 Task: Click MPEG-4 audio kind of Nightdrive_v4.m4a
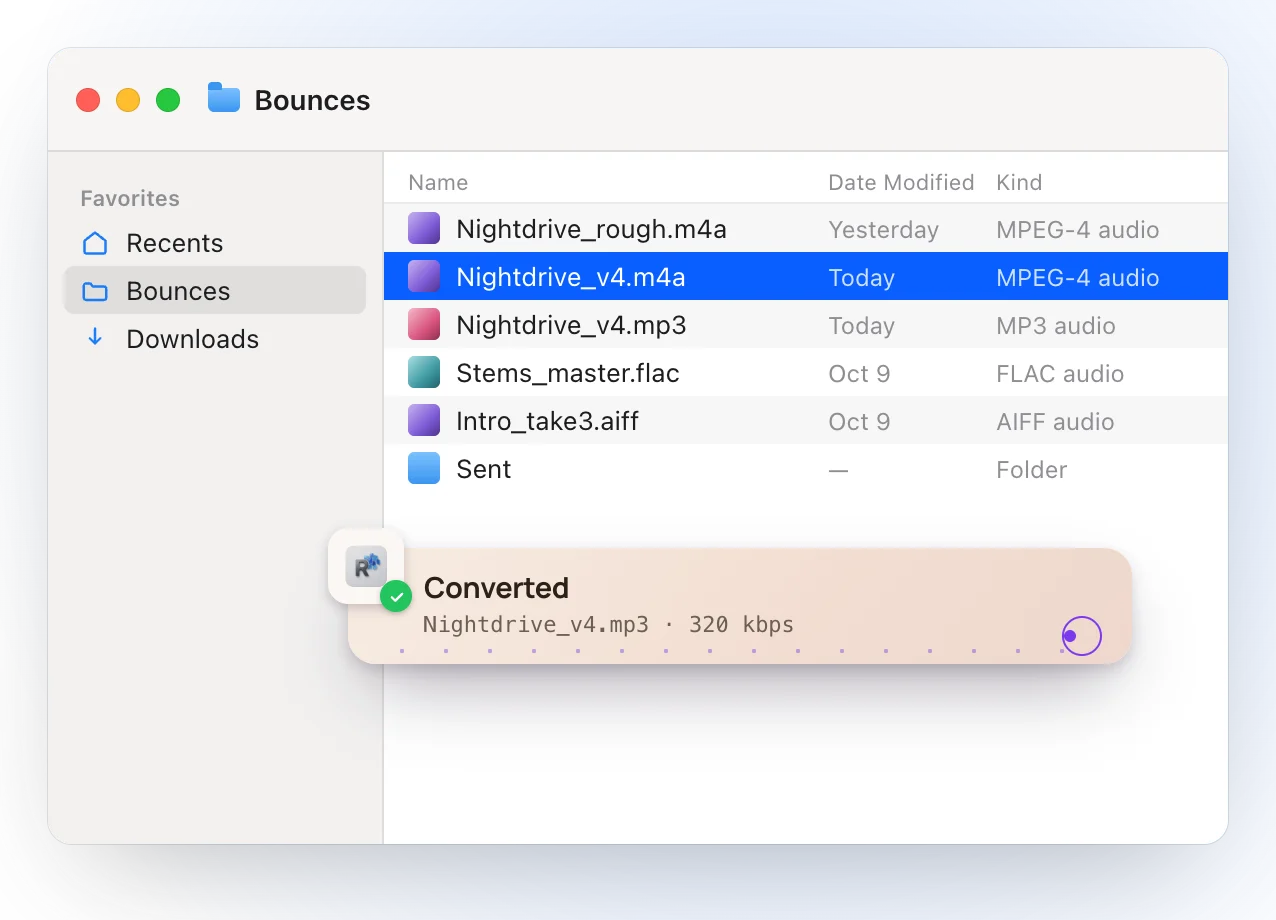(x=1078, y=278)
